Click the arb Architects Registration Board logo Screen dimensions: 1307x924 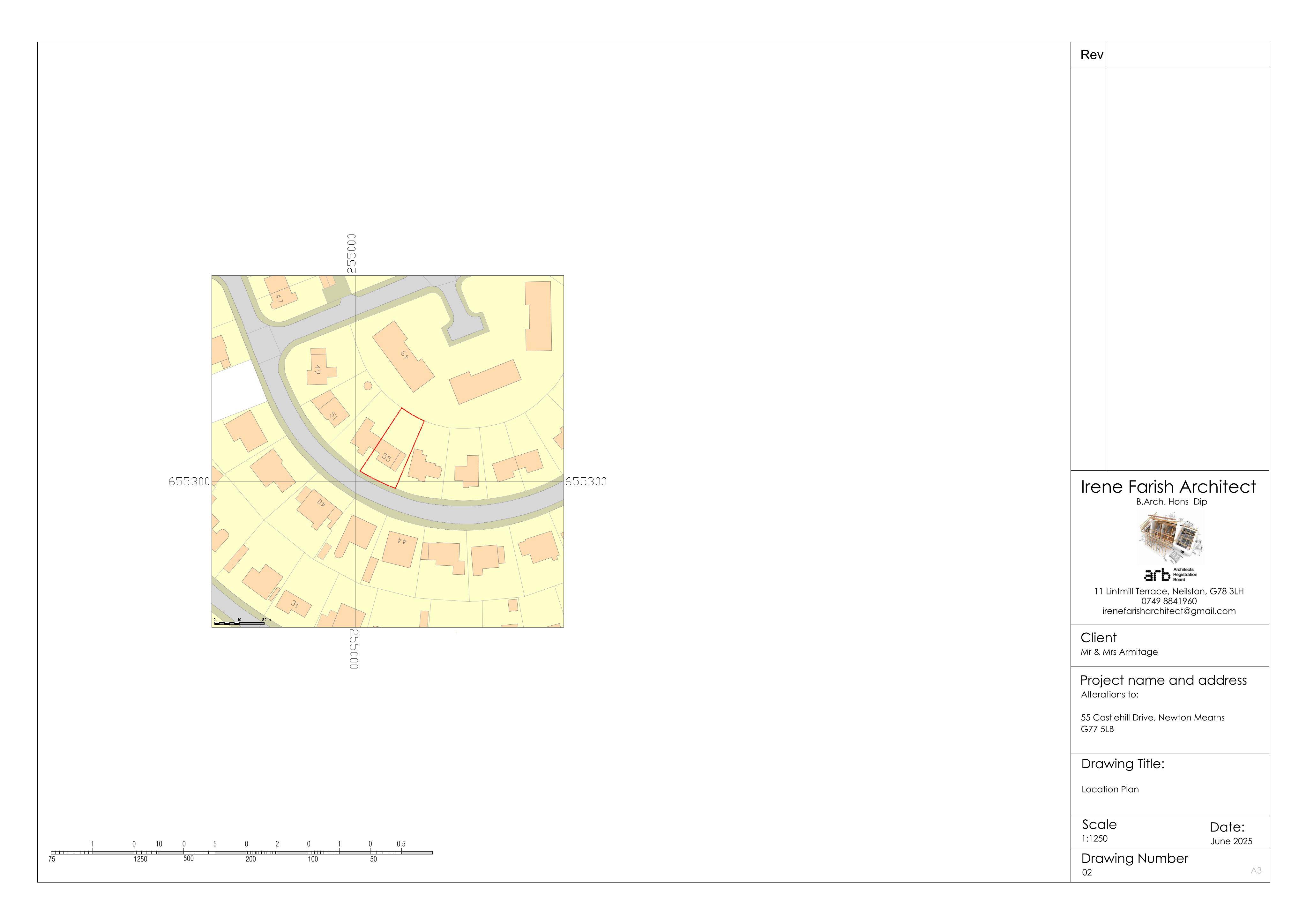point(1170,574)
